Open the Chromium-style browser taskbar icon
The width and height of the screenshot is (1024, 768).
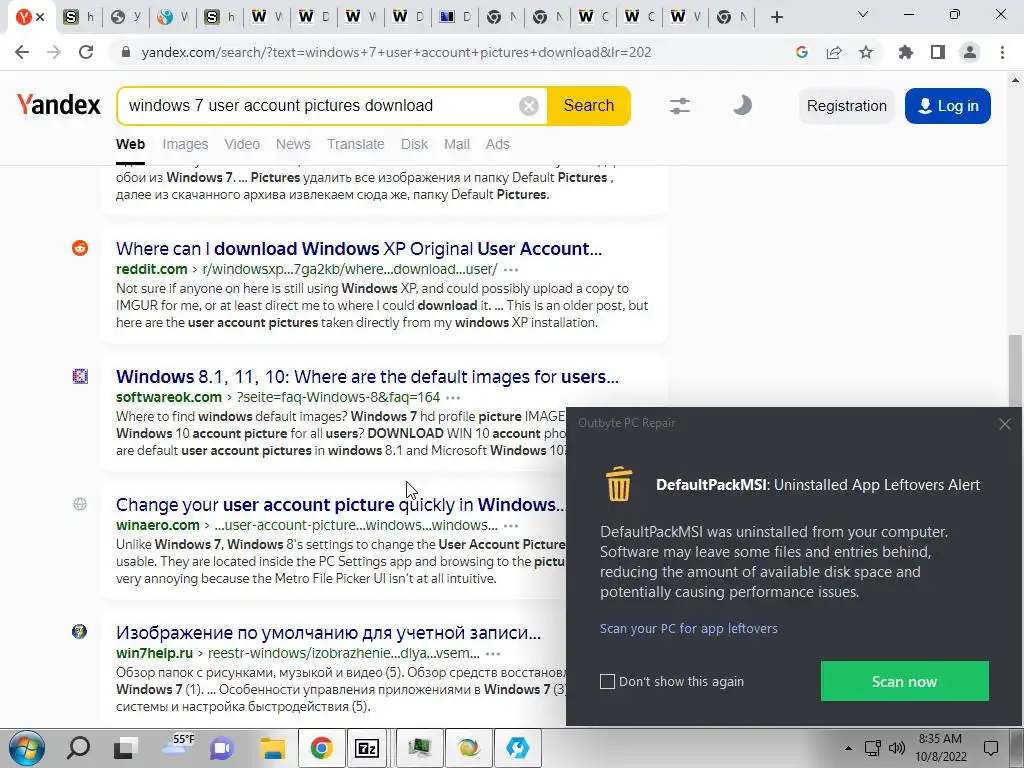point(468,748)
